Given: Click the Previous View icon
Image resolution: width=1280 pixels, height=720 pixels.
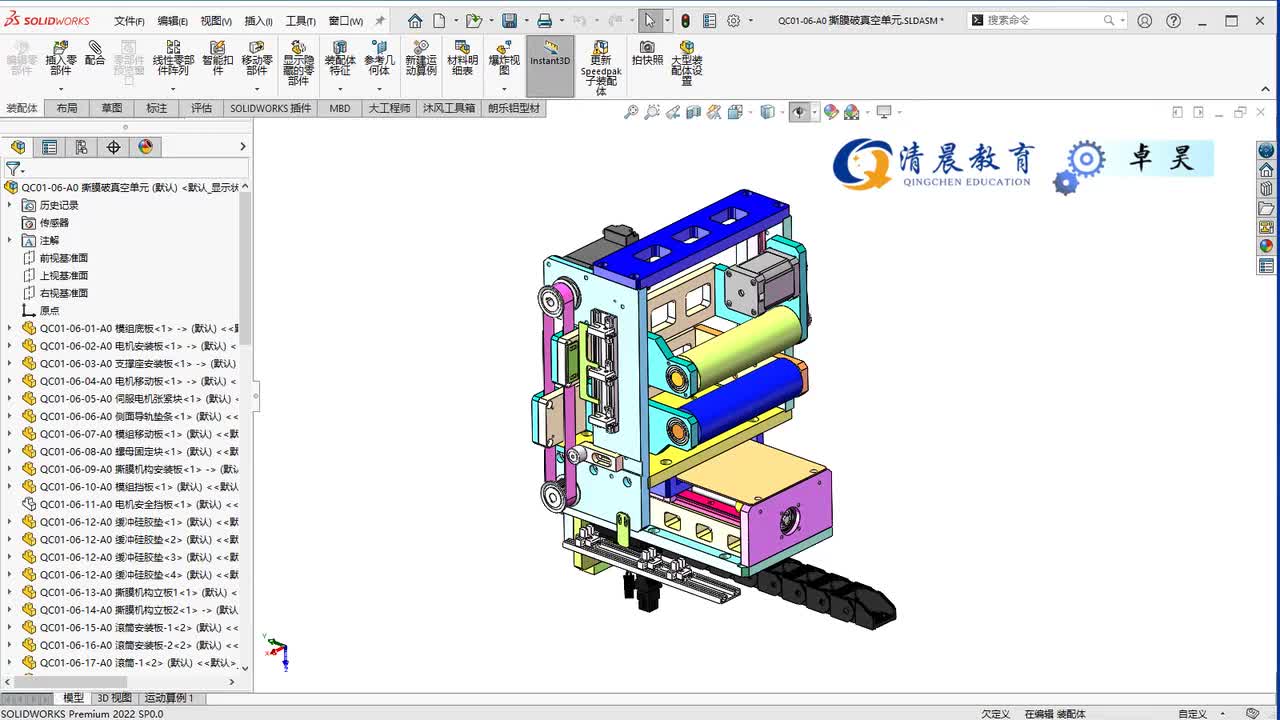Looking at the screenshot, I should point(673,112).
